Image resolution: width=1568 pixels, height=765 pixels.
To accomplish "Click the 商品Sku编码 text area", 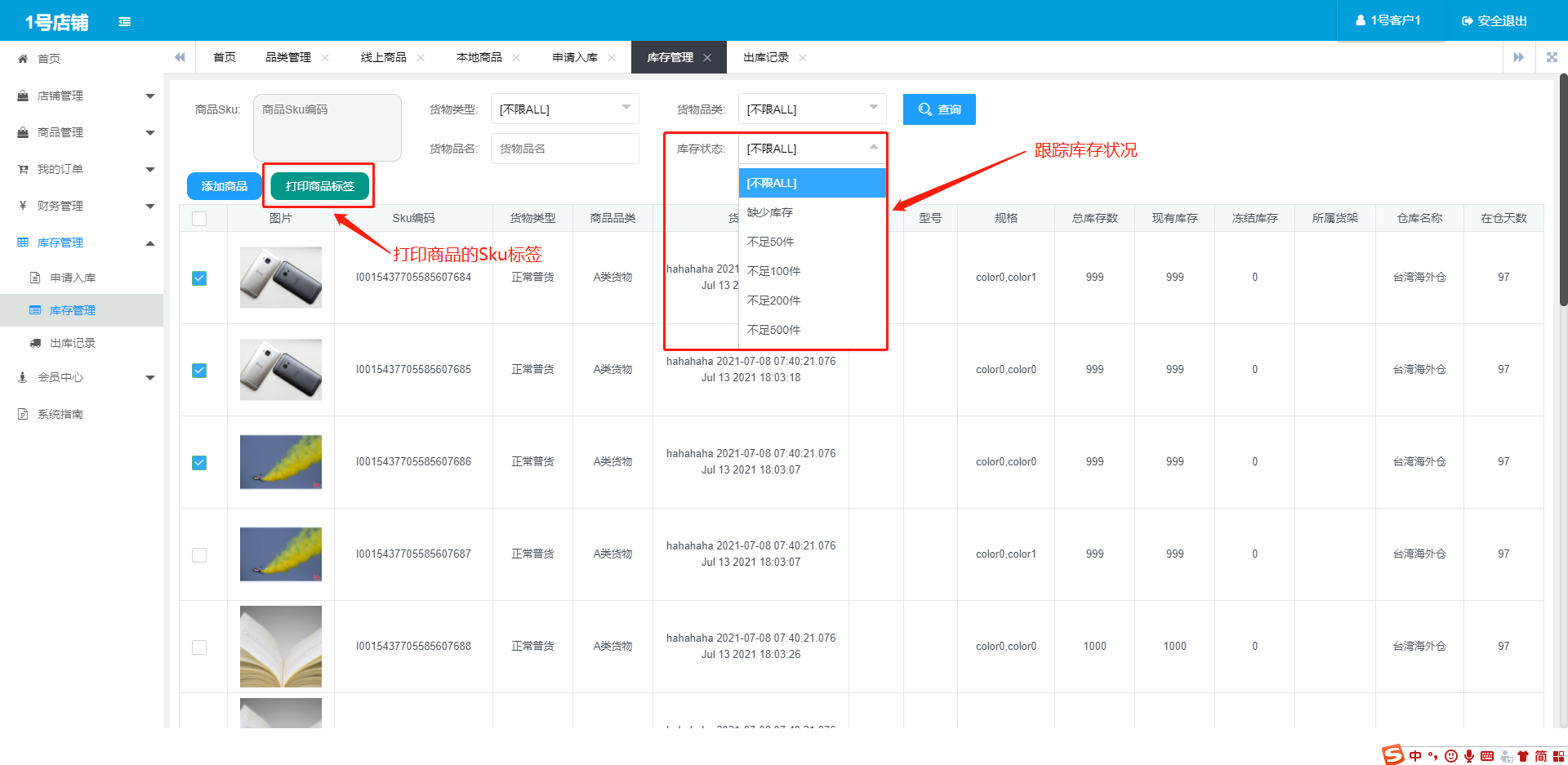I will [327, 127].
